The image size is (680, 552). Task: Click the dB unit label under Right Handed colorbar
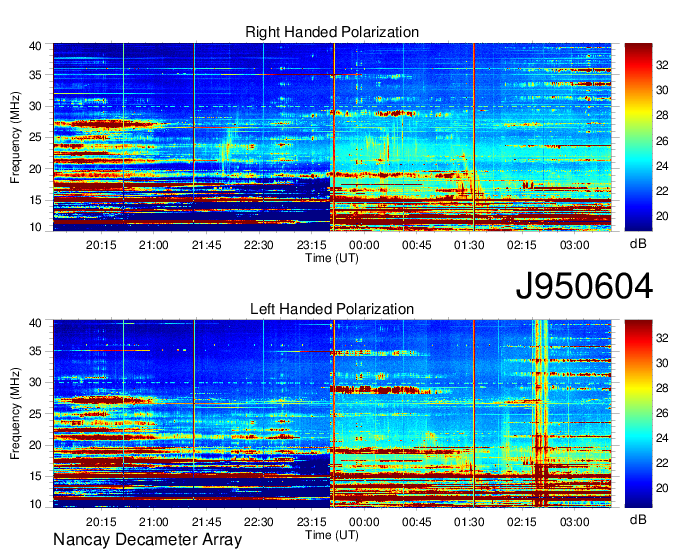point(638,244)
